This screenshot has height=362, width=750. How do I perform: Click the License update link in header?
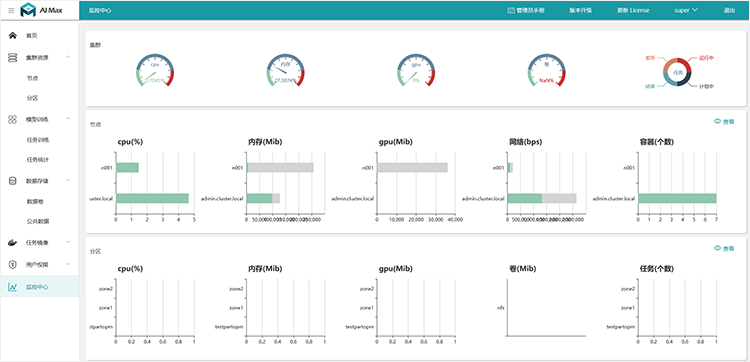[x=633, y=10]
